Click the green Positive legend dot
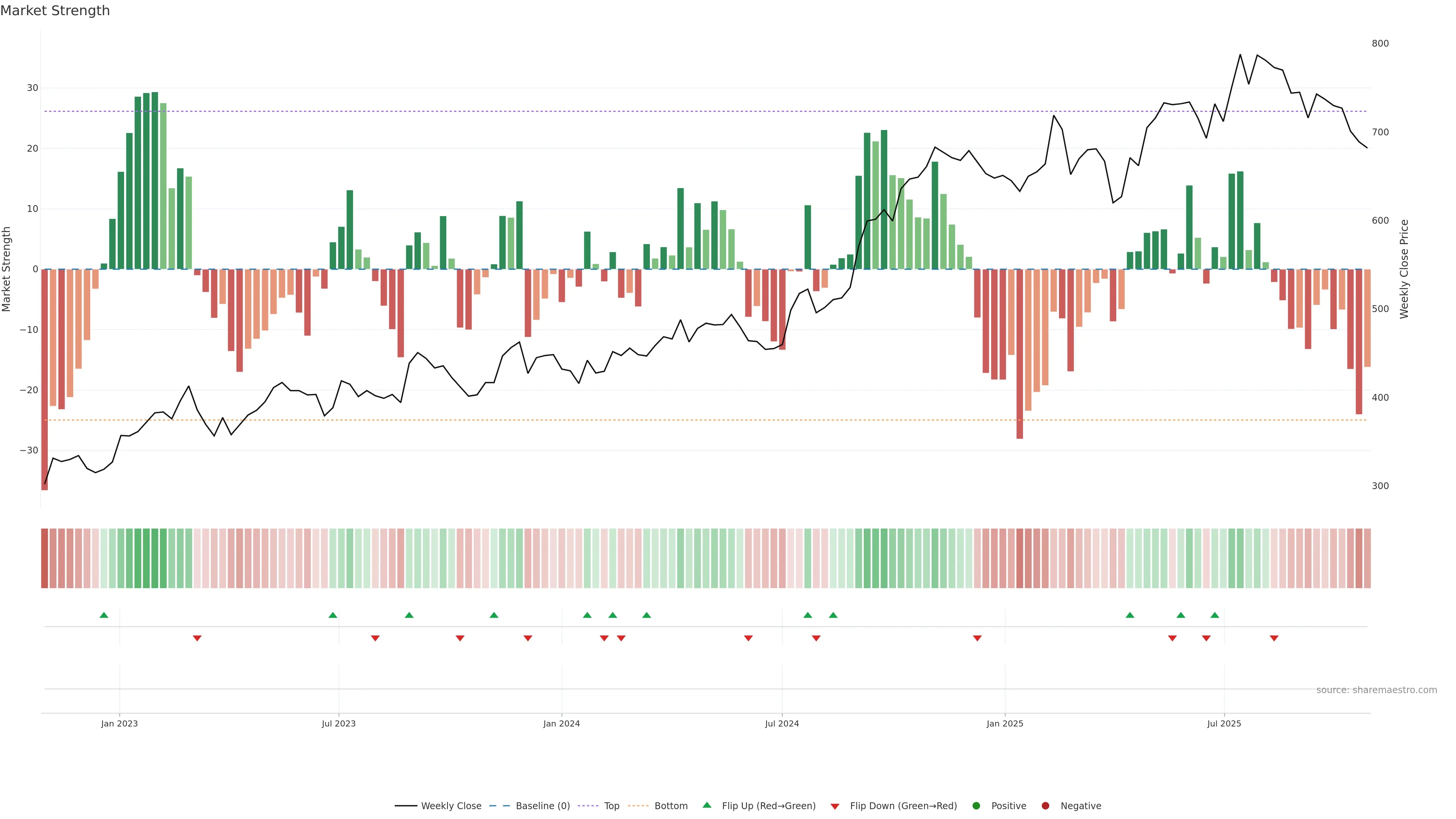Screen dimensions: 1456x819 [x=976, y=806]
